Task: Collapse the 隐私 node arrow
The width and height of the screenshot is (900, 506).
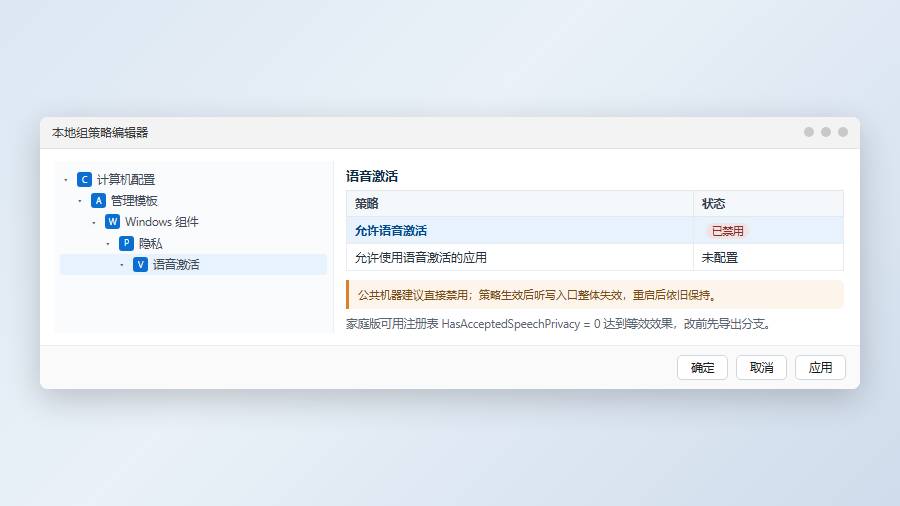Action: pos(108,244)
